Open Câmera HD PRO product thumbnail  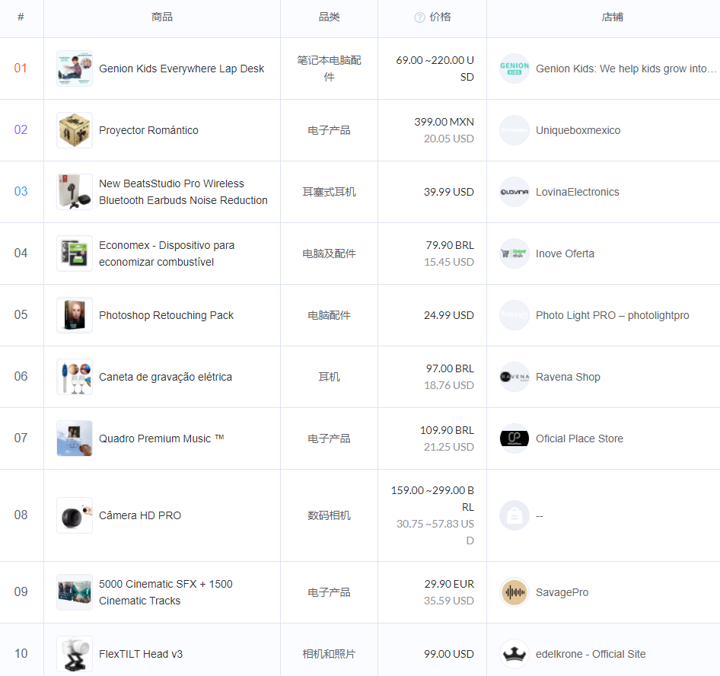(x=74, y=515)
